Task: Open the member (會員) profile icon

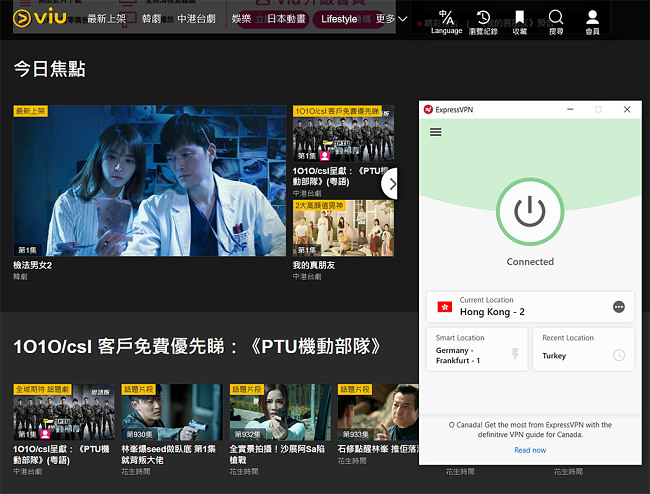Action: 592,22
